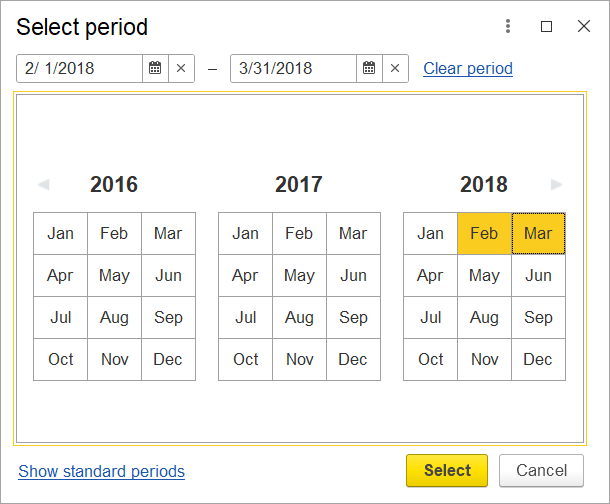Select the 2017 year heading
The height and width of the screenshot is (504, 610).
pos(299,184)
